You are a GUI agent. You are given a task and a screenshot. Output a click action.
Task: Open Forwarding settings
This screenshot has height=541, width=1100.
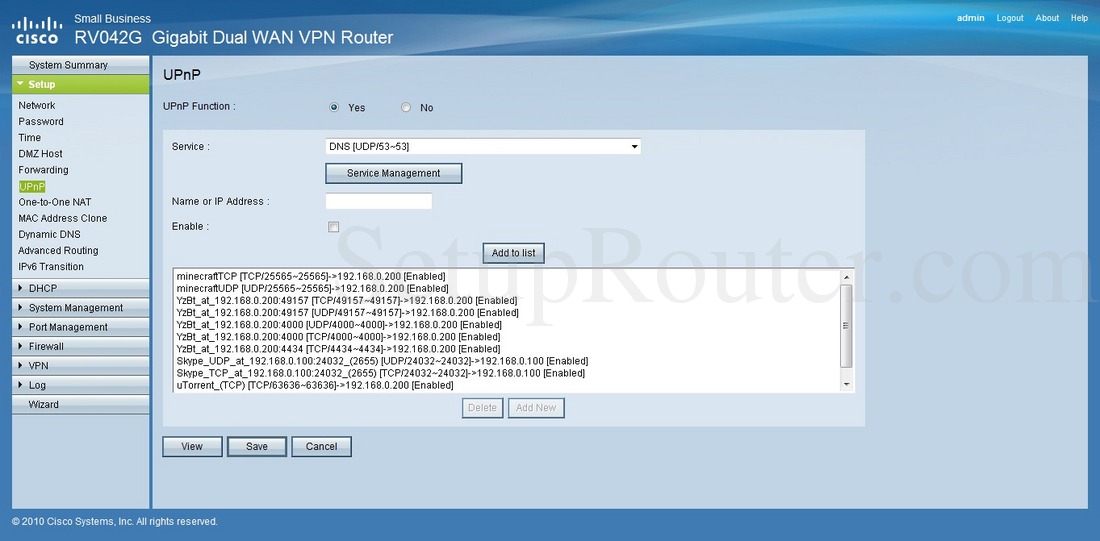point(43,170)
